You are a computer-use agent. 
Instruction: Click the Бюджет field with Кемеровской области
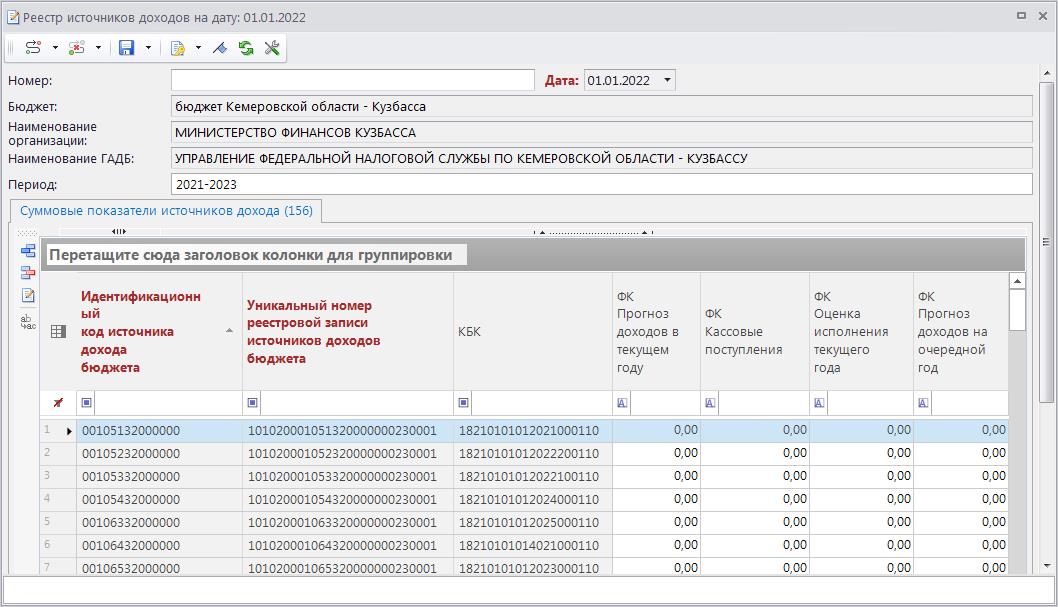tap(602, 107)
